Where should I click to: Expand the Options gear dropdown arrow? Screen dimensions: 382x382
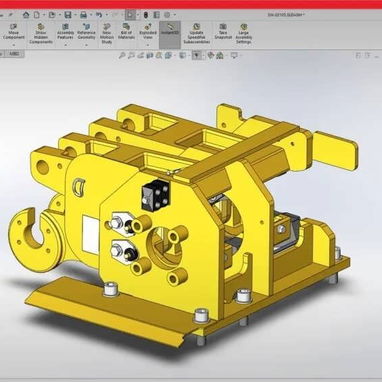tap(175, 15)
